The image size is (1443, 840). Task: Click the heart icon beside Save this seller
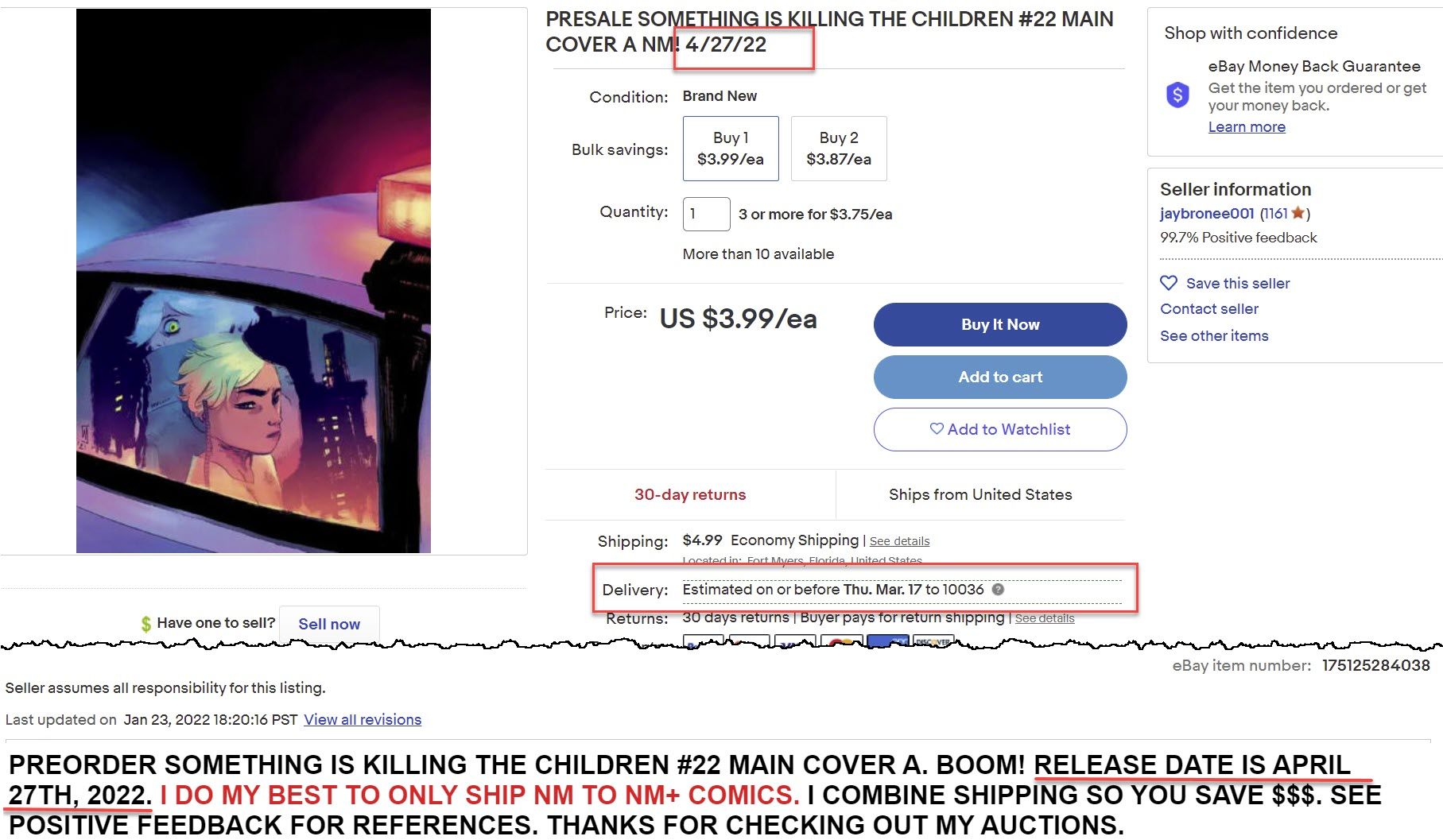[x=1168, y=283]
